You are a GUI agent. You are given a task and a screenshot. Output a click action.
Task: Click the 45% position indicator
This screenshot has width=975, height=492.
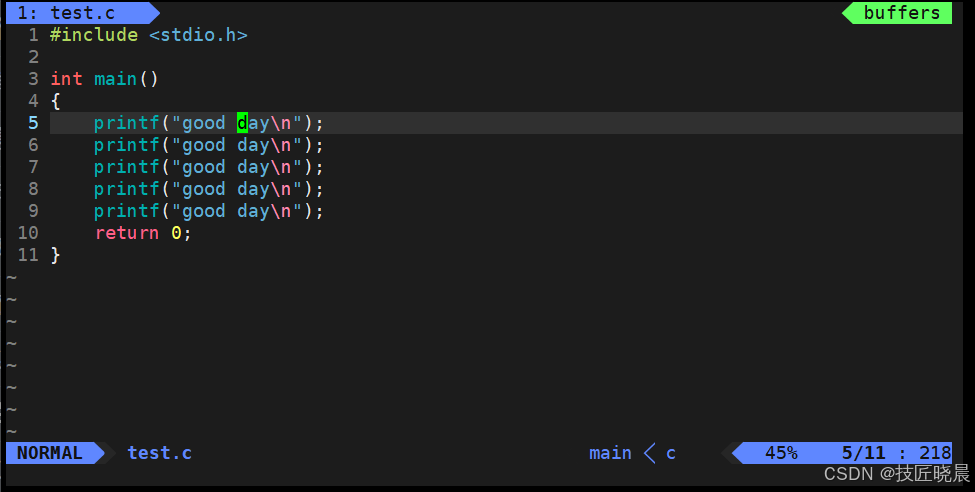tap(781, 453)
